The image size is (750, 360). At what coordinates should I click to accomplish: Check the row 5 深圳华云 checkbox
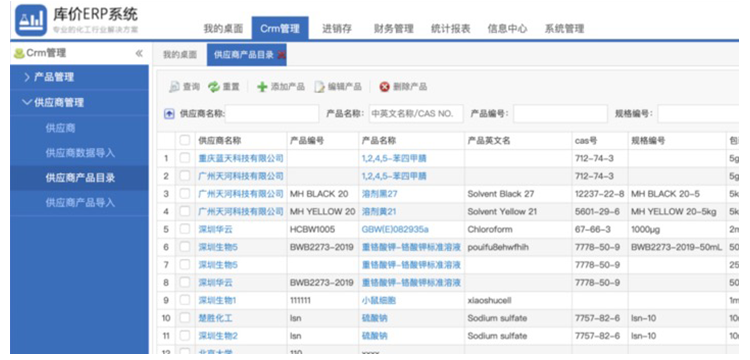(x=185, y=229)
